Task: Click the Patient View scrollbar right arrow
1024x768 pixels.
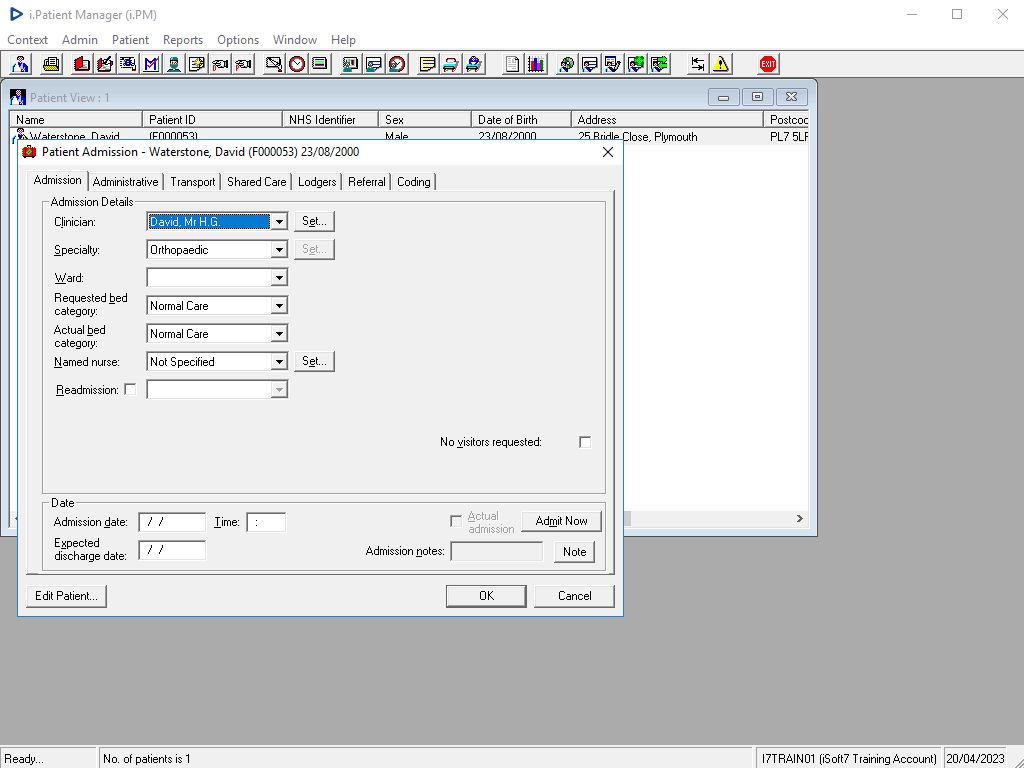Action: (x=799, y=519)
